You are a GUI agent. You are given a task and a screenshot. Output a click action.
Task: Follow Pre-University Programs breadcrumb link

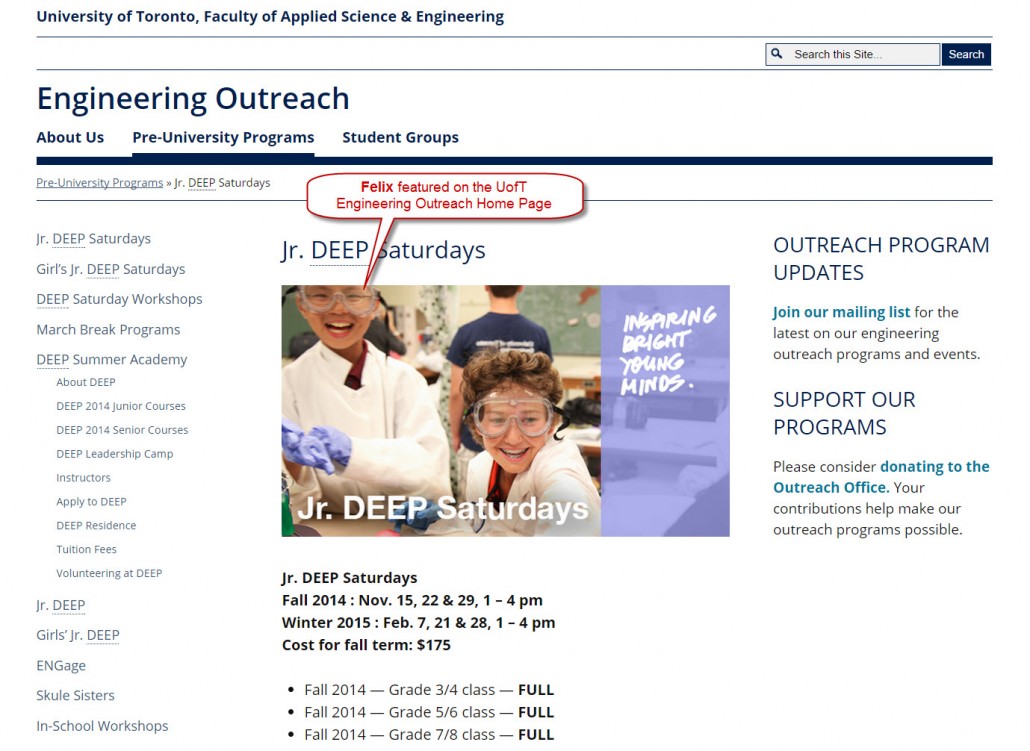pyautogui.click(x=100, y=183)
